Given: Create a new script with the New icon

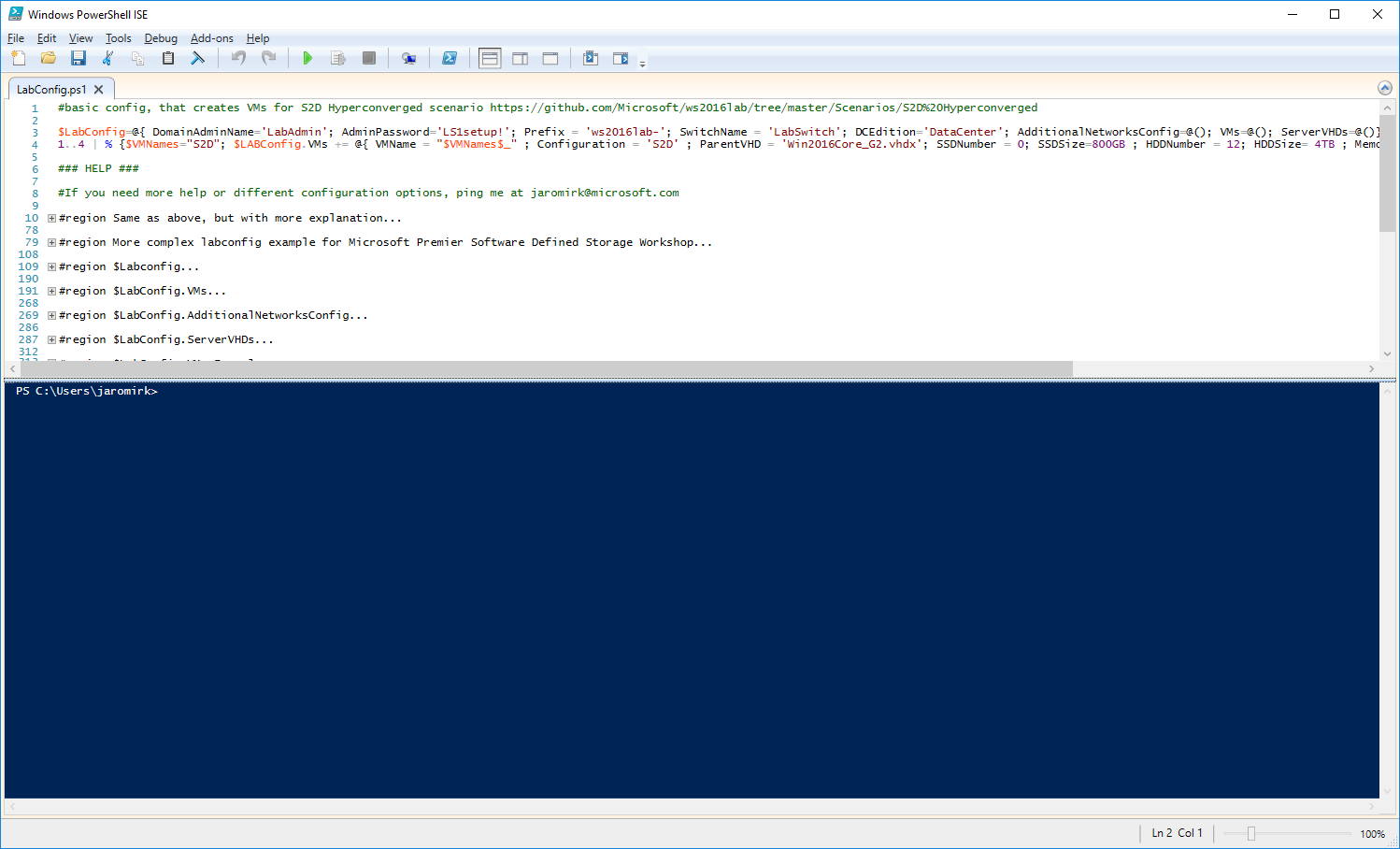Looking at the screenshot, I should click(19, 58).
